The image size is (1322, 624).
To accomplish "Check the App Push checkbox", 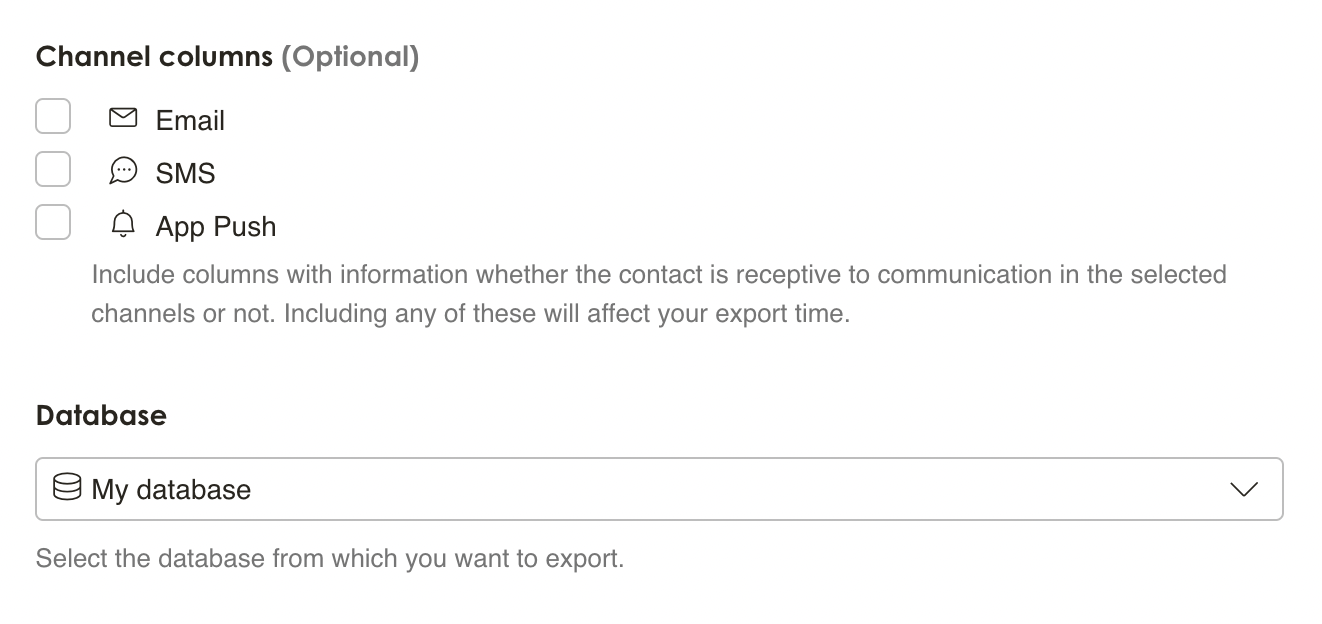I will point(53,222).
